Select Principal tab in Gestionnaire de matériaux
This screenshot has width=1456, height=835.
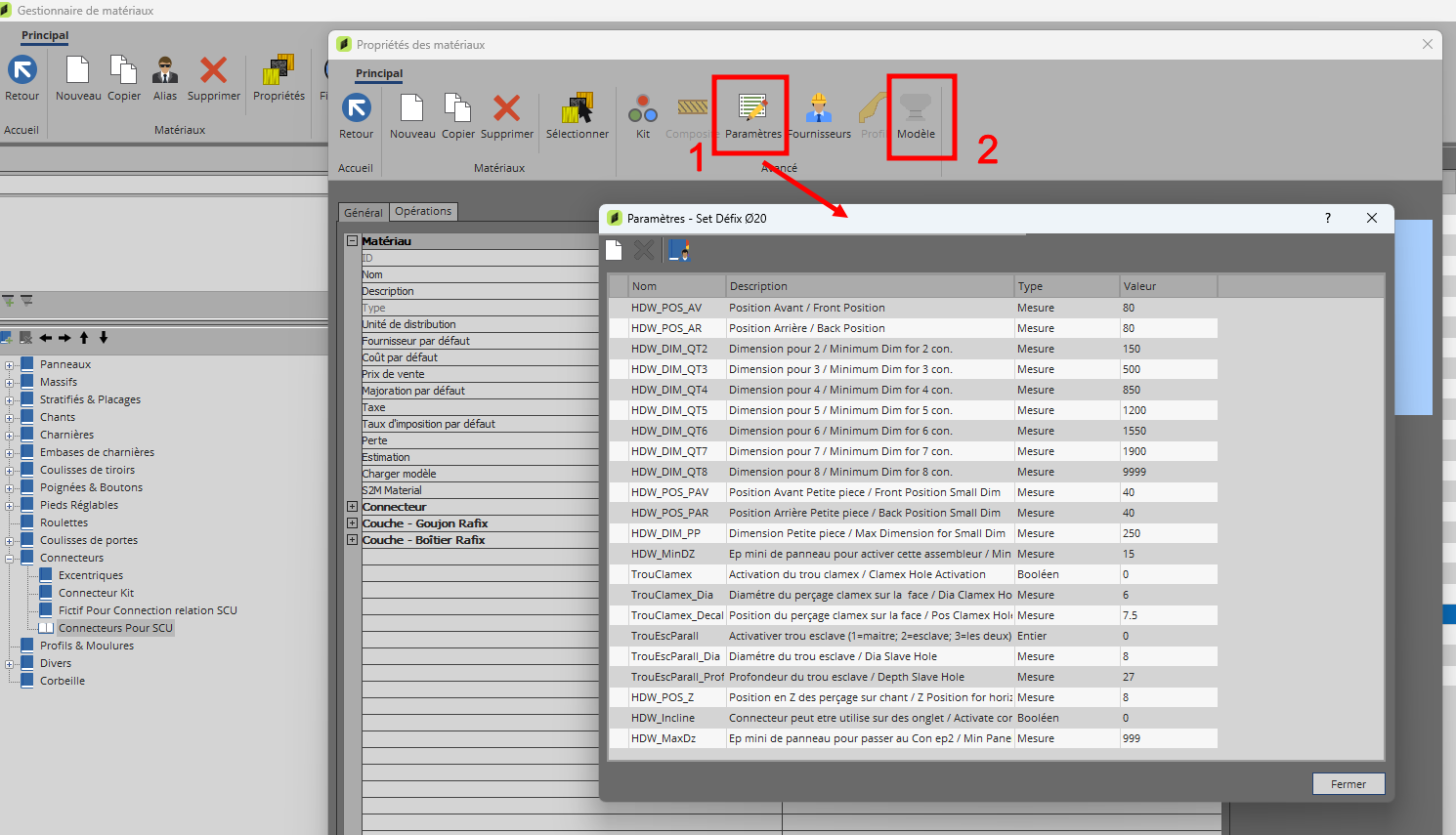[45, 35]
